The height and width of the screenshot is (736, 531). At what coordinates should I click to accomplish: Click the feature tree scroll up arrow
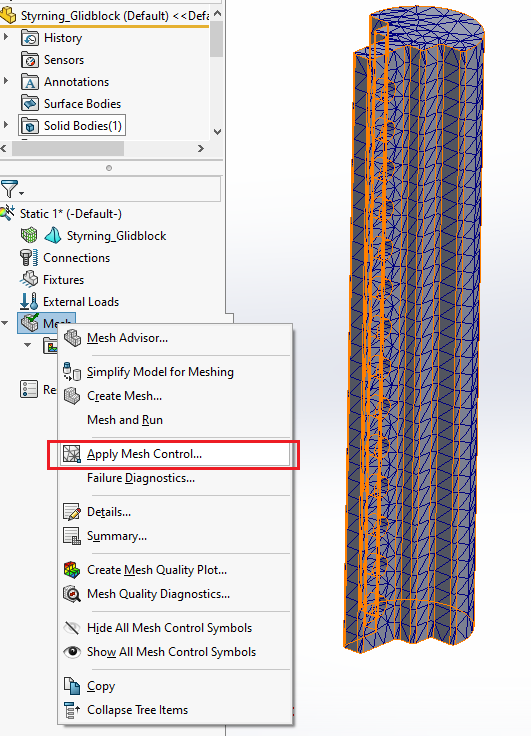click(x=217, y=14)
